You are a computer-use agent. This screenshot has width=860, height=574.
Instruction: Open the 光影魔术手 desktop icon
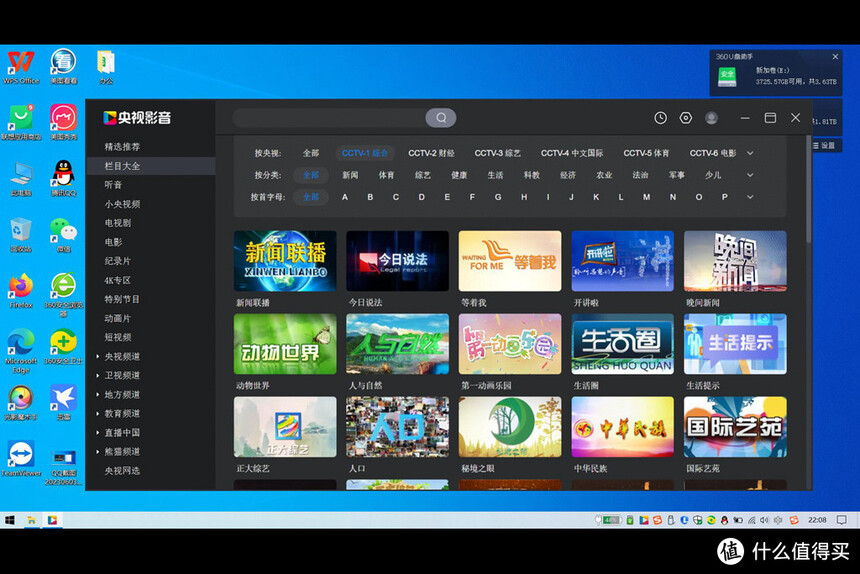click(21, 403)
